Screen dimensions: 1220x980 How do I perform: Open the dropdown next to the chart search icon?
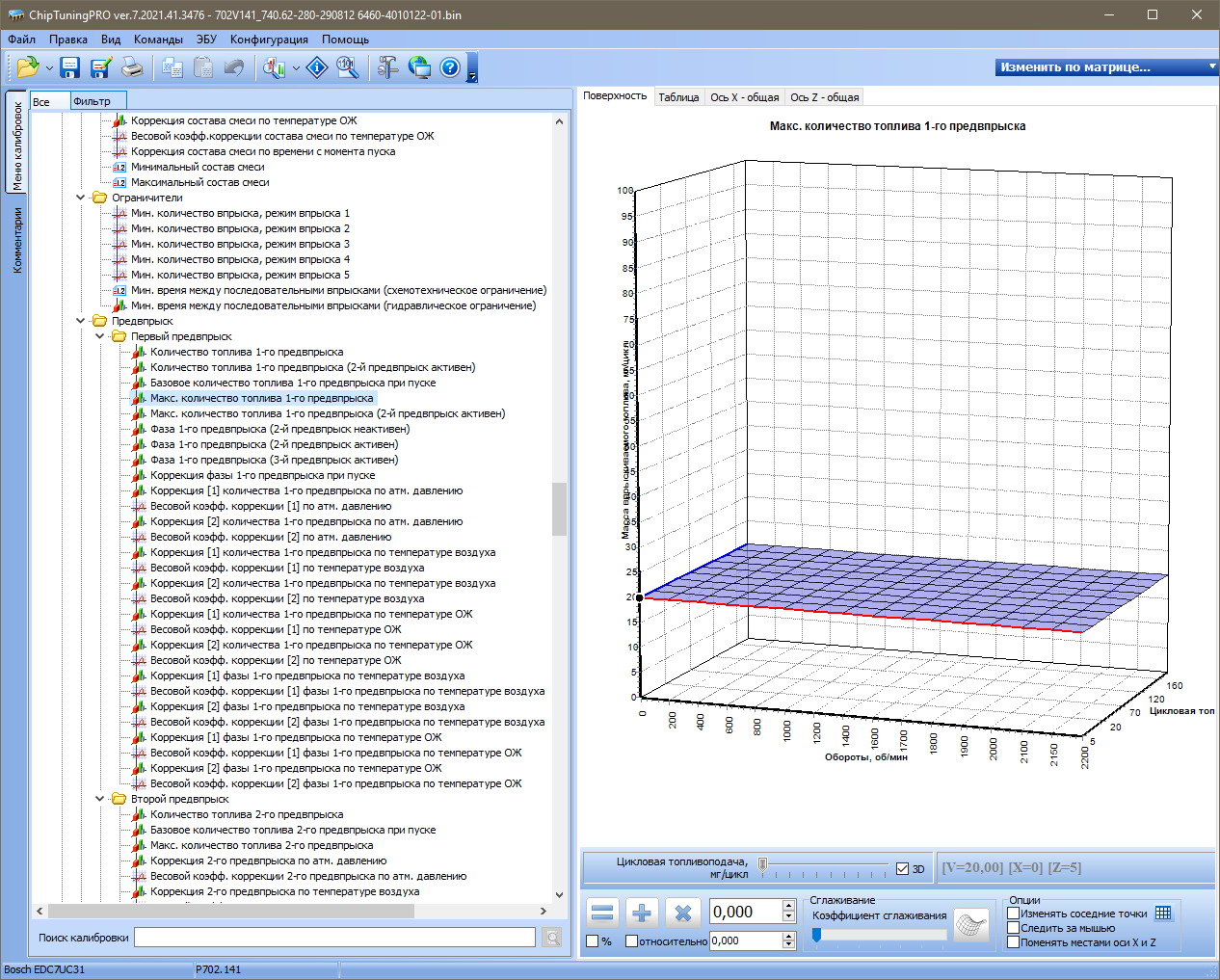coord(296,68)
